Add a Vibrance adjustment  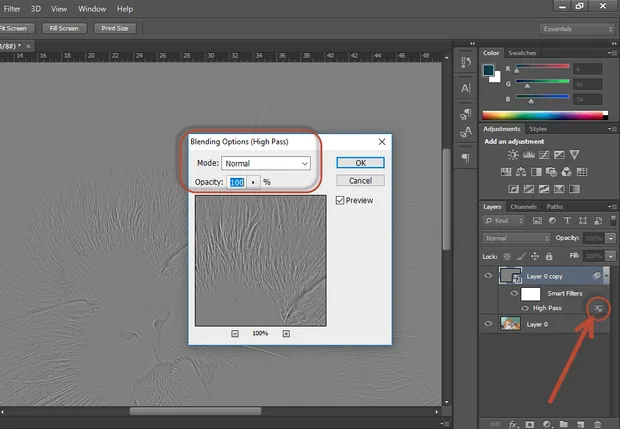[x=575, y=155]
